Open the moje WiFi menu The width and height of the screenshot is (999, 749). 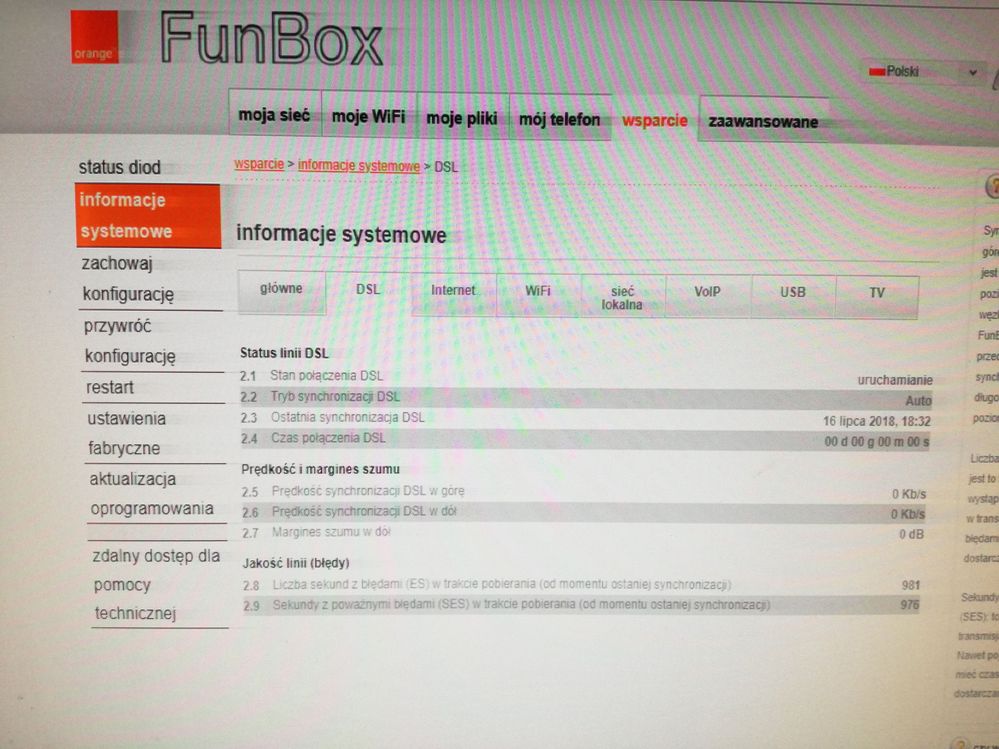point(369,117)
